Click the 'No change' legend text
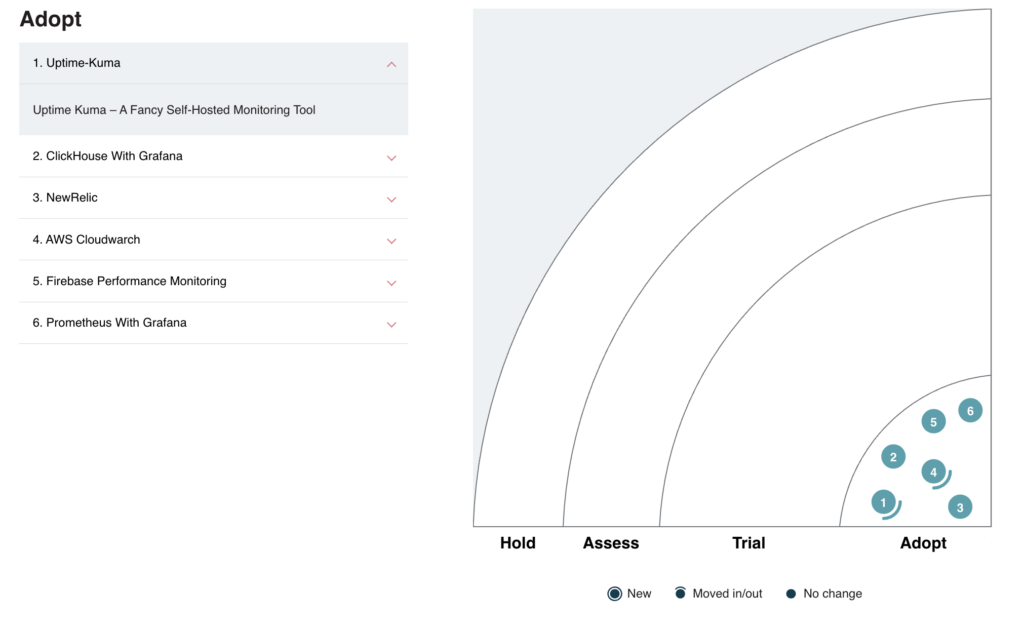 (833, 594)
